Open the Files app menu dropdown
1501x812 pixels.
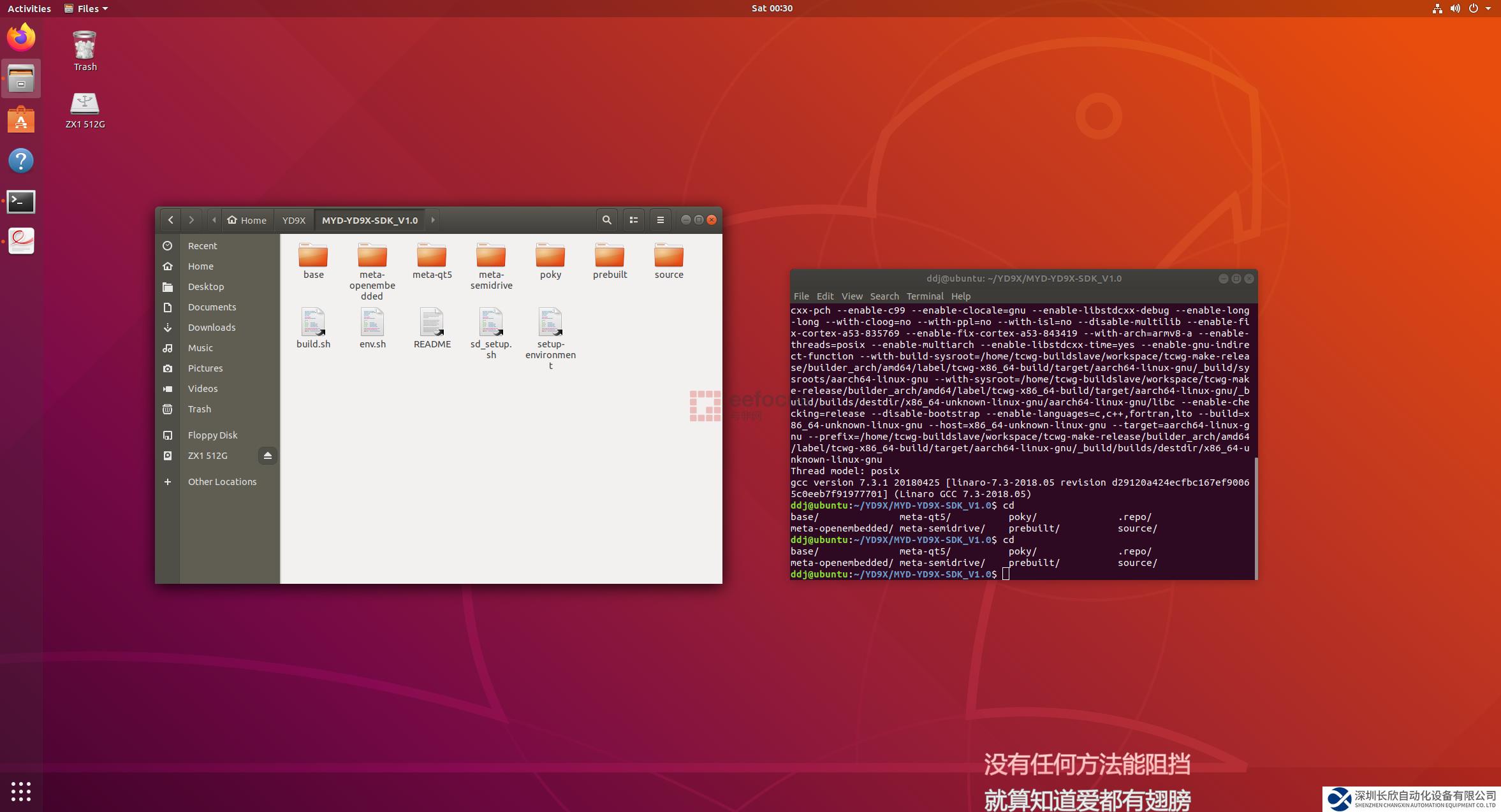tap(87, 8)
